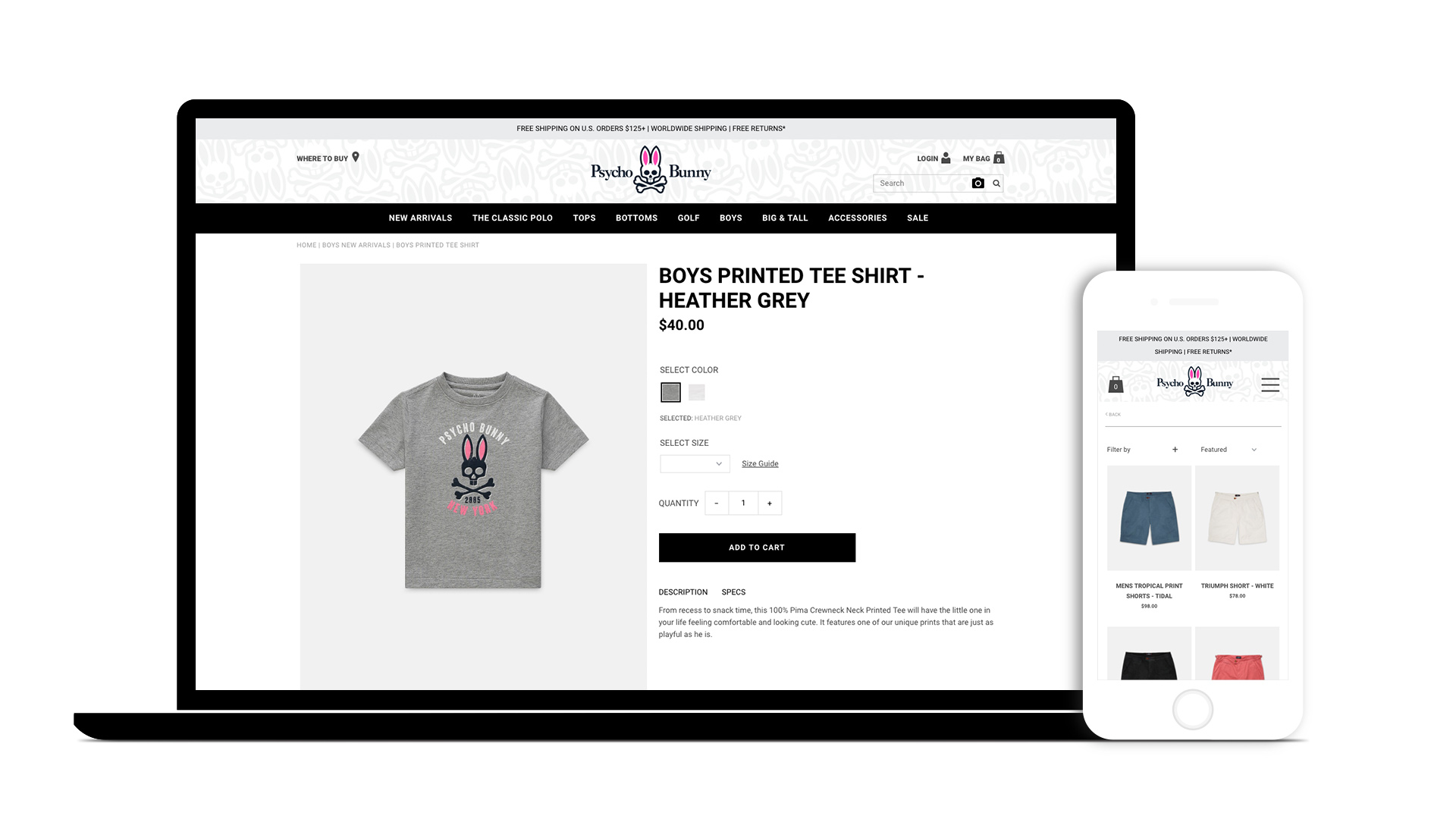
Task: Click the camera visual search icon
Action: click(978, 183)
